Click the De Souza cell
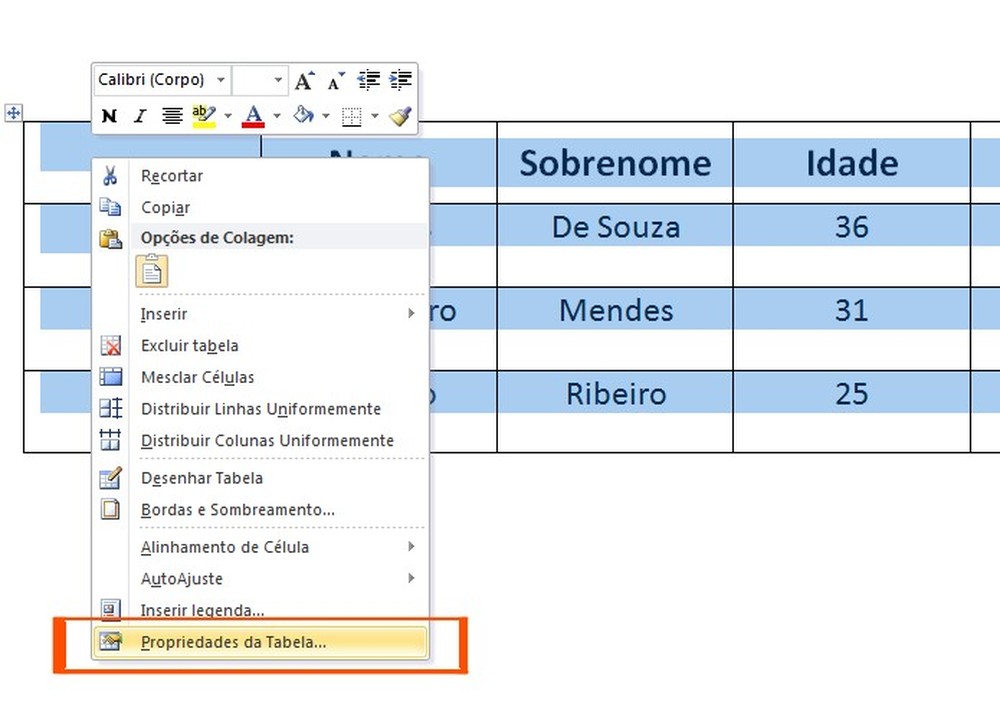Viewport: 1000px width, 711px height. pos(615,246)
